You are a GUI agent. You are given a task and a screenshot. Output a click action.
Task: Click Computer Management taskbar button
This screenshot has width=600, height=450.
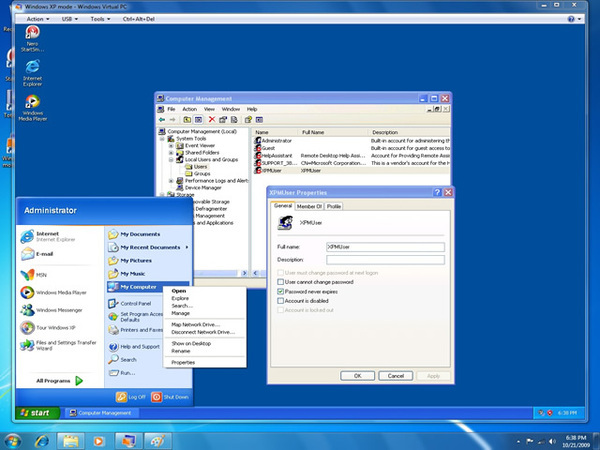(x=101, y=413)
